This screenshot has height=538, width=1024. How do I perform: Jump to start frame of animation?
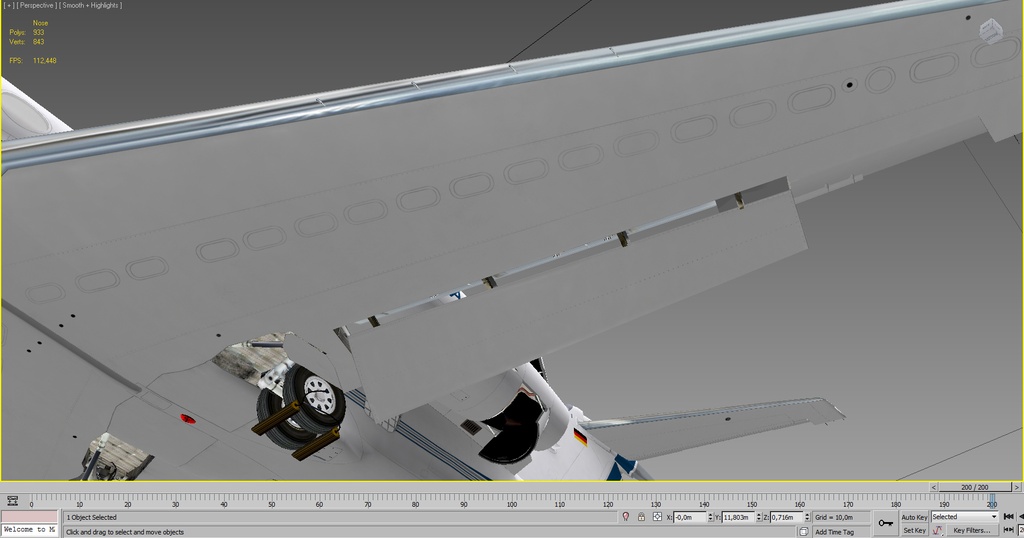(x=1009, y=517)
